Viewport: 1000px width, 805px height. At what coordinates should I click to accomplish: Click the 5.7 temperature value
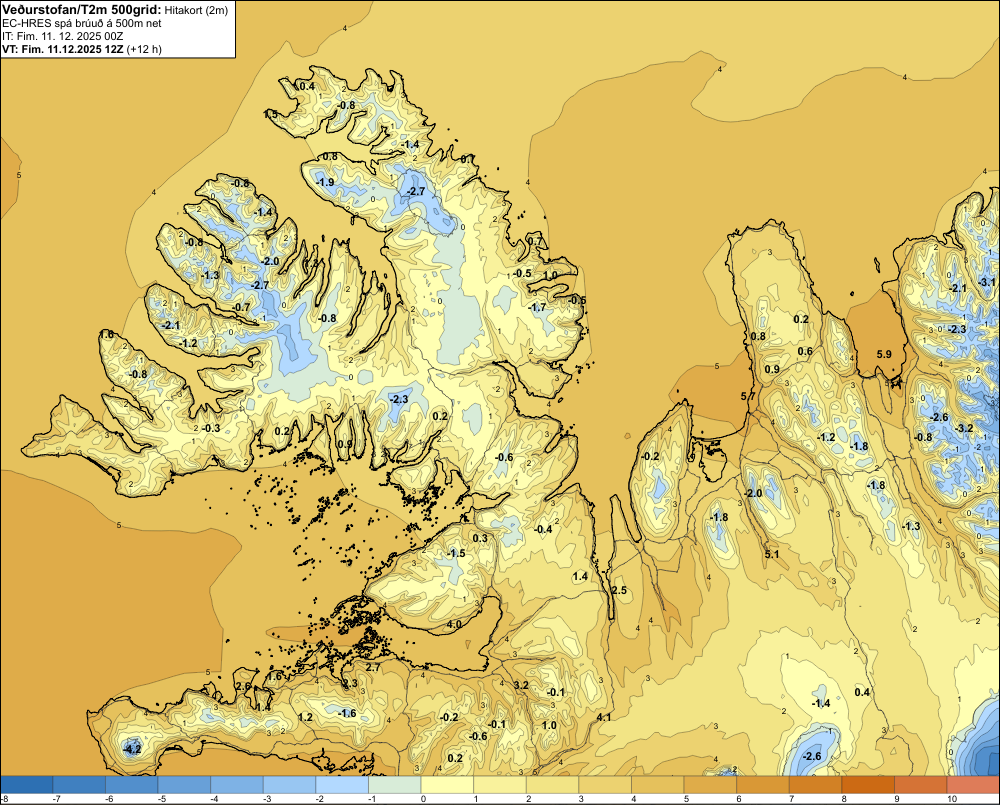(x=748, y=396)
